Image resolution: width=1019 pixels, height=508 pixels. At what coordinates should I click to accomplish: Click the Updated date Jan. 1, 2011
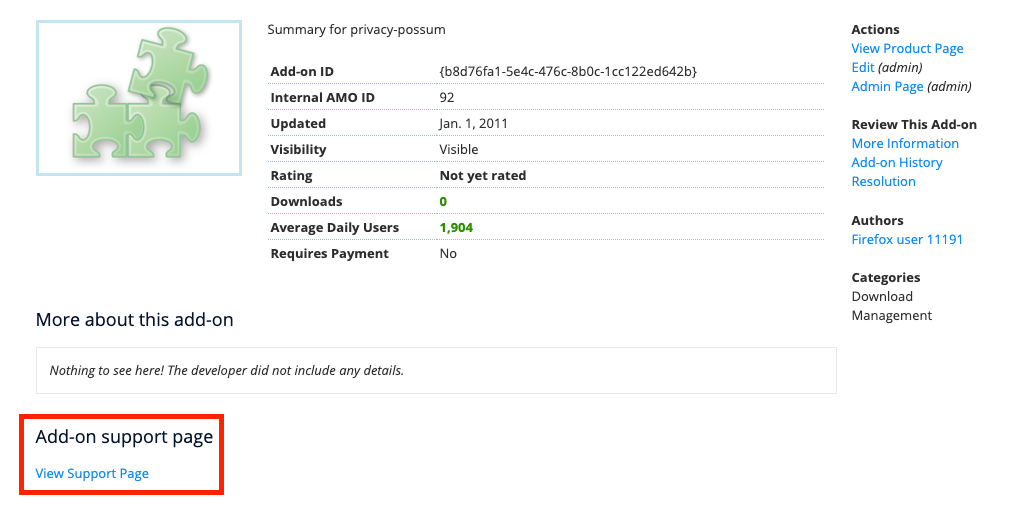[474, 123]
